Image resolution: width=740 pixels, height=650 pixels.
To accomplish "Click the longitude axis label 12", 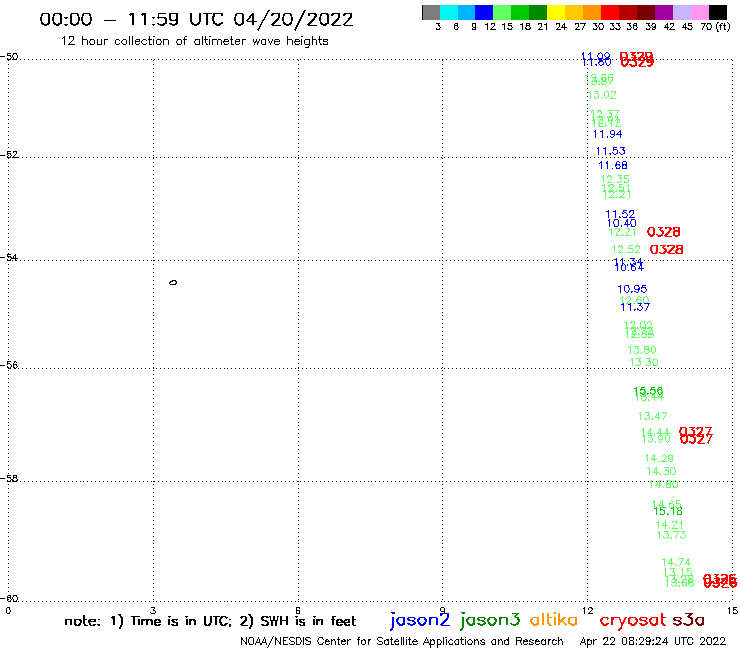I will click(588, 610).
